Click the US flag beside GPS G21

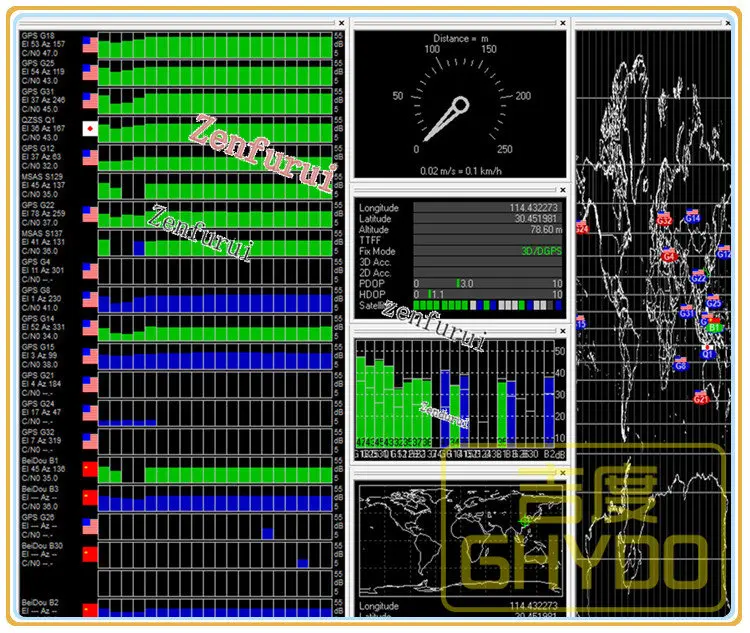click(x=90, y=384)
